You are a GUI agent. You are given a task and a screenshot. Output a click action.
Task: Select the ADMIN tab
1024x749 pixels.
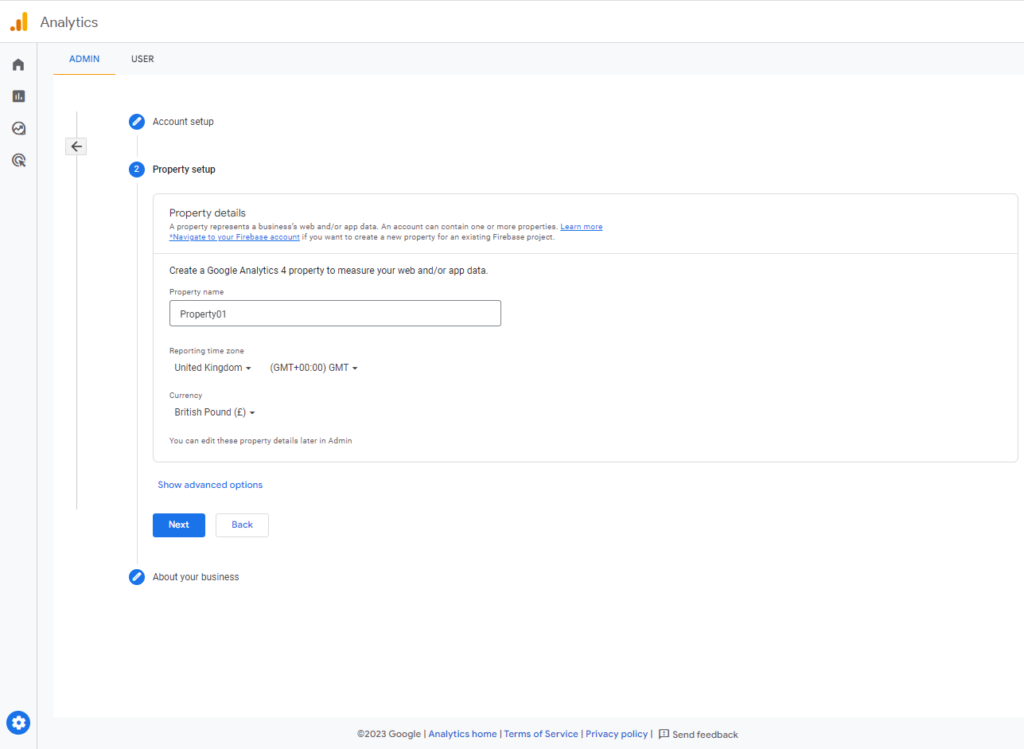[x=84, y=59]
